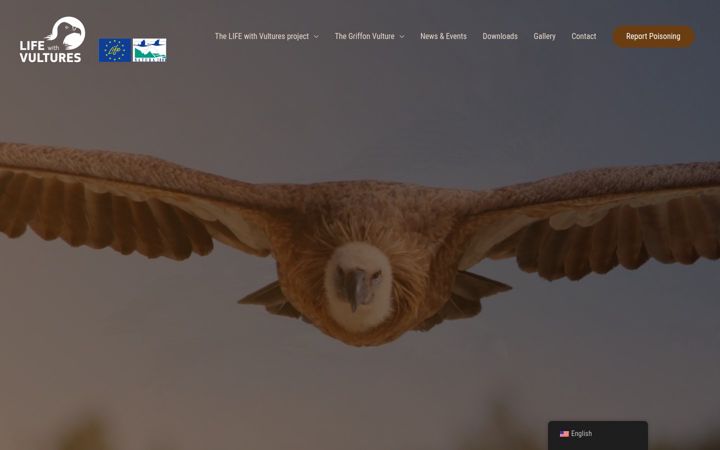Click the LIFE with Vultures logo
The image size is (720, 450).
coord(52,39)
